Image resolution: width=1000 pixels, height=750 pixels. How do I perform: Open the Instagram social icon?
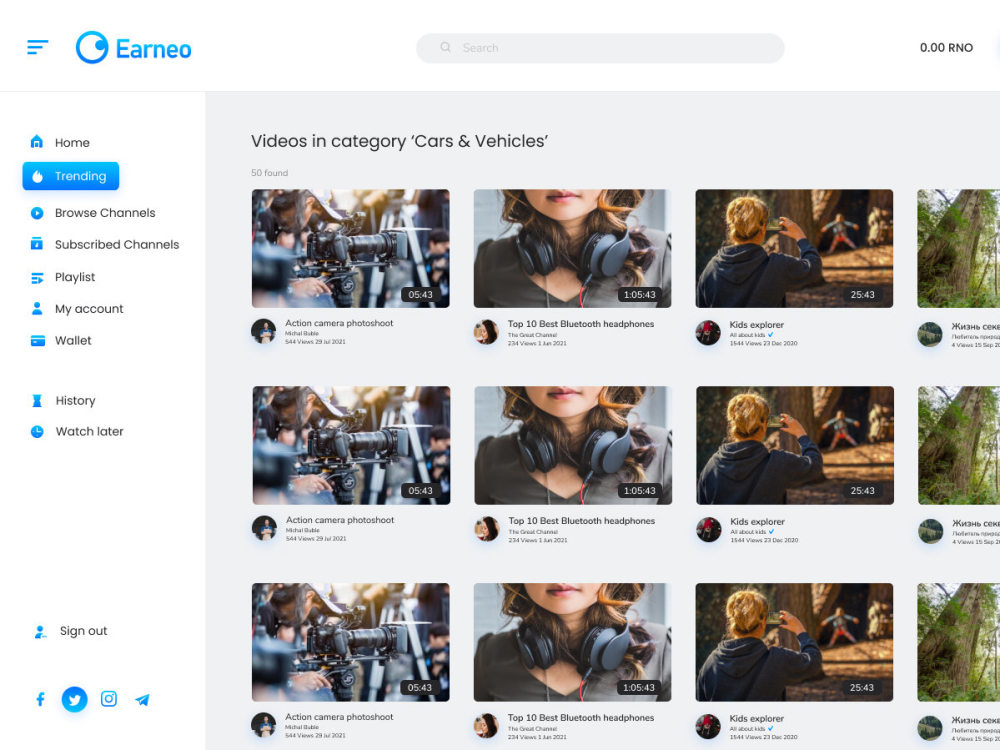tap(109, 699)
